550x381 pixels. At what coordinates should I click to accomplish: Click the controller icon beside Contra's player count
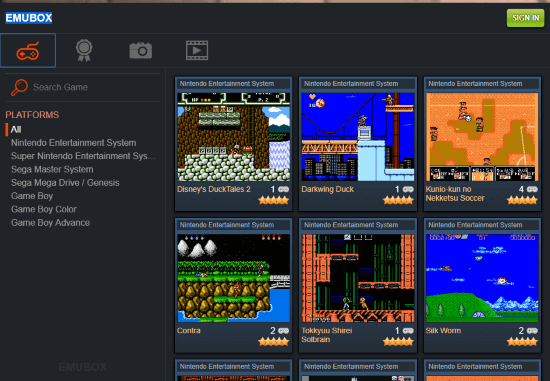pyautogui.click(x=283, y=330)
